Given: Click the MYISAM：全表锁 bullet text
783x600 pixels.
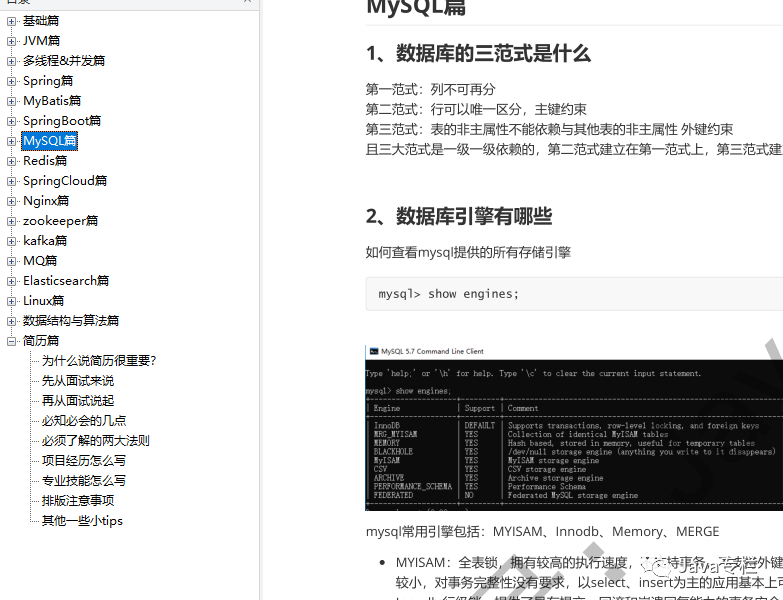Looking at the screenshot, I should [589, 573].
